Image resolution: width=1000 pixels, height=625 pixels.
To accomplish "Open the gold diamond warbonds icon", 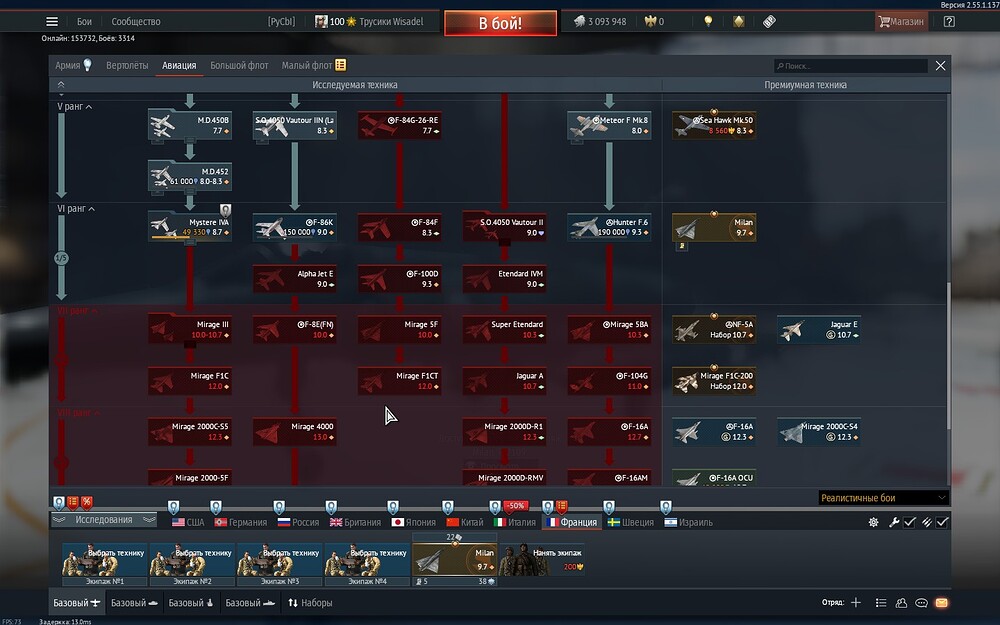I will click(x=739, y=22).
